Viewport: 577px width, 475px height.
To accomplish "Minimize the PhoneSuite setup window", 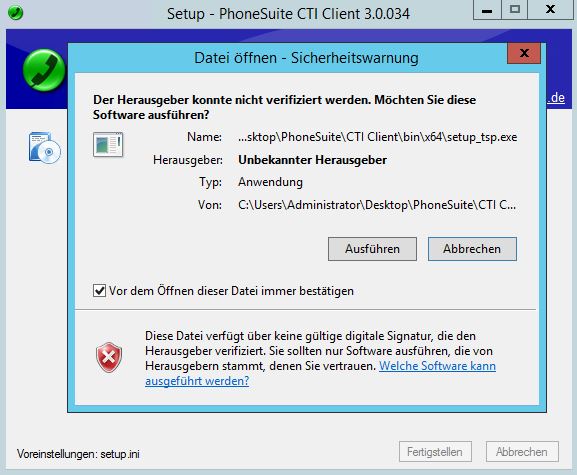I will (487, 10).
